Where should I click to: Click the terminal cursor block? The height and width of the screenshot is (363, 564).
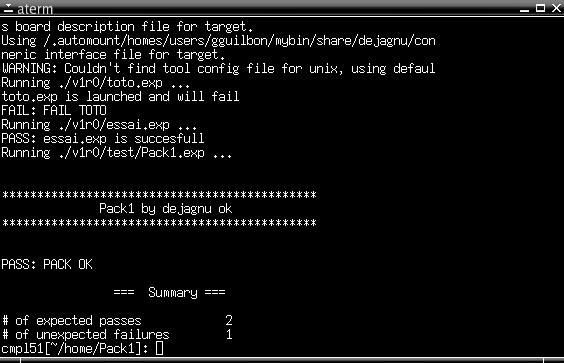coord(159,349)
